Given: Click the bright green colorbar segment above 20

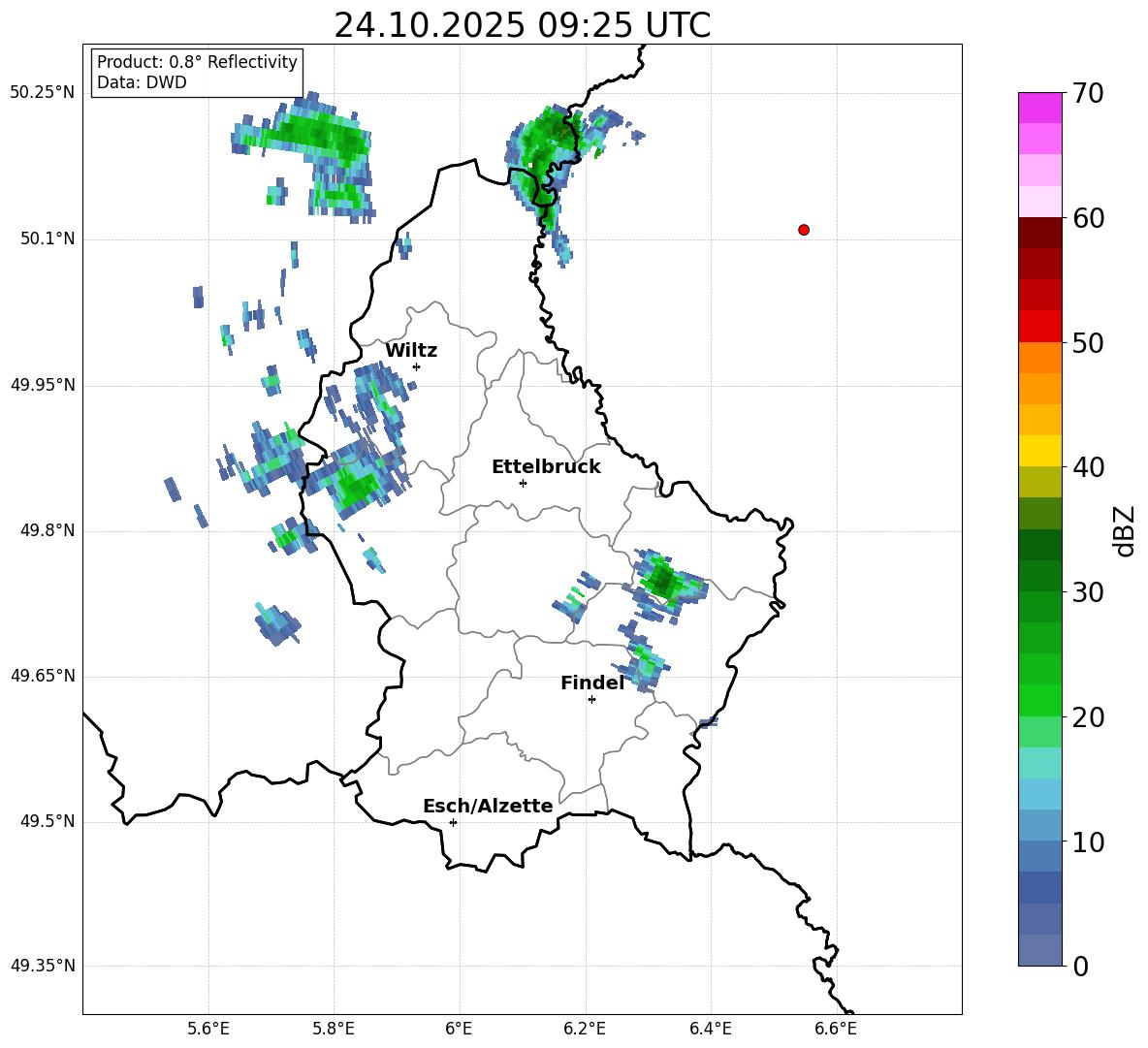Looking at the screenshot, I should pos(1039,700).
